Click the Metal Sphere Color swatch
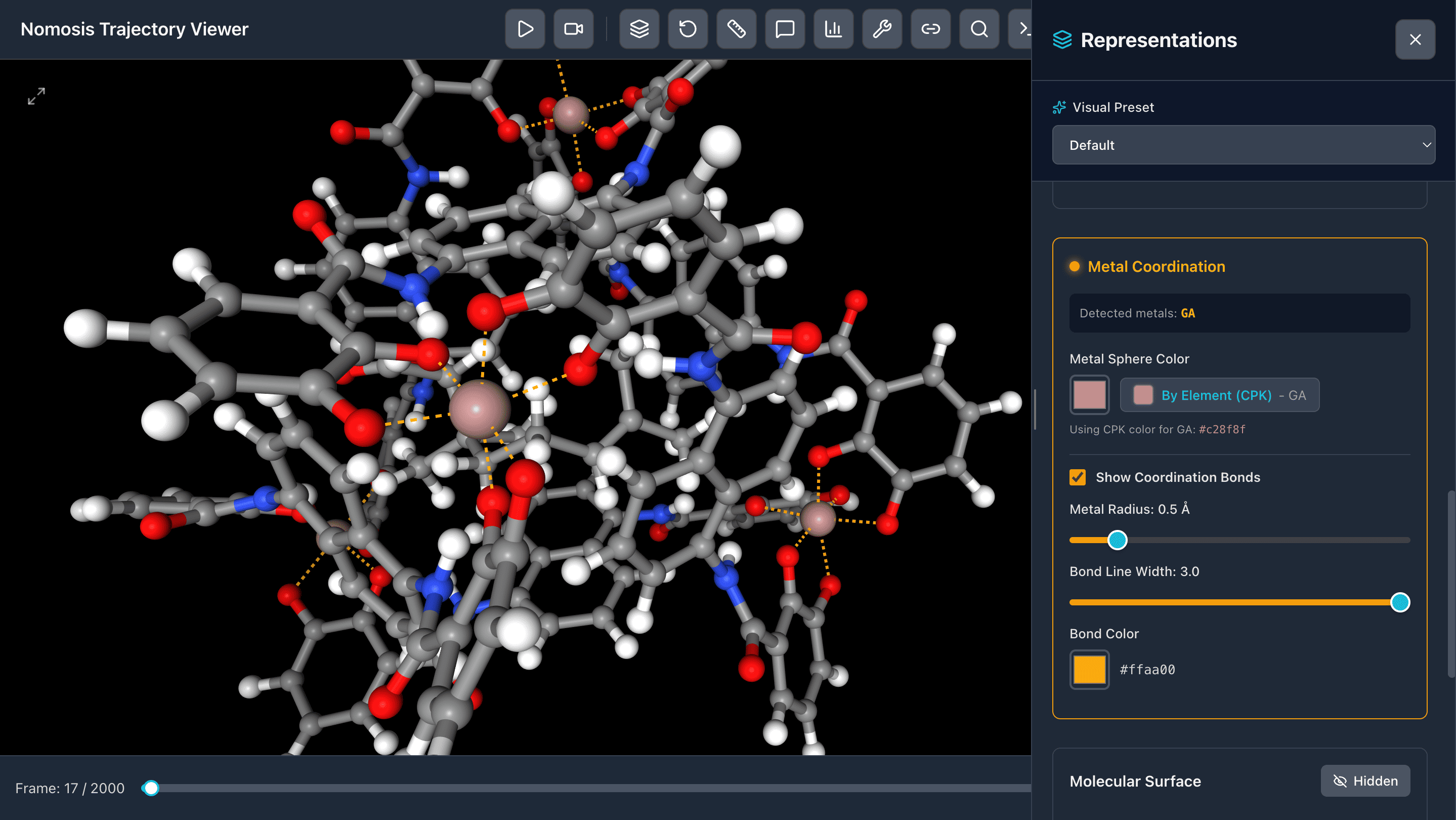The height and width of the screenshot is (820, 1456). [x=1089, y=395]
